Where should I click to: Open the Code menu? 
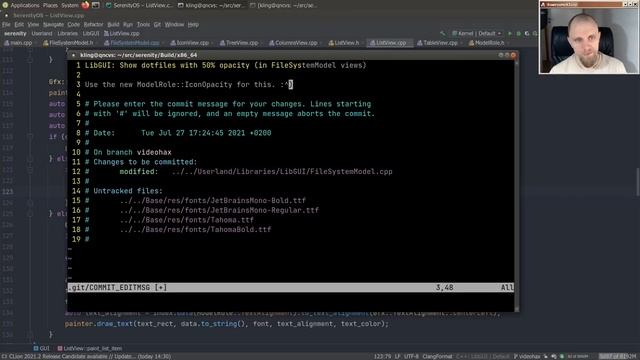pyautogui.click(x=73, y=24)
